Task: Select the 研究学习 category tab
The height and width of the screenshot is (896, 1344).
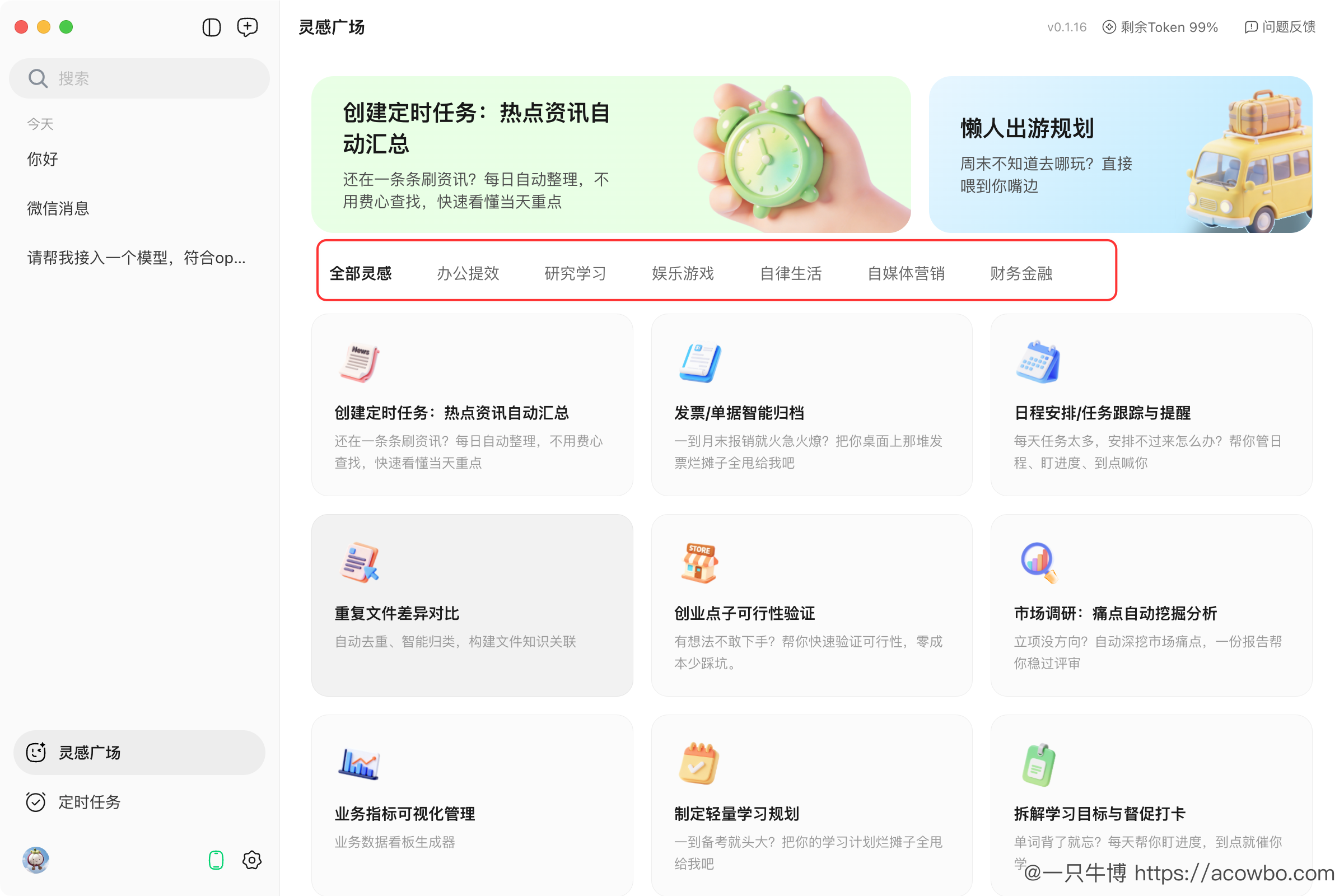Action: point(575,273)
